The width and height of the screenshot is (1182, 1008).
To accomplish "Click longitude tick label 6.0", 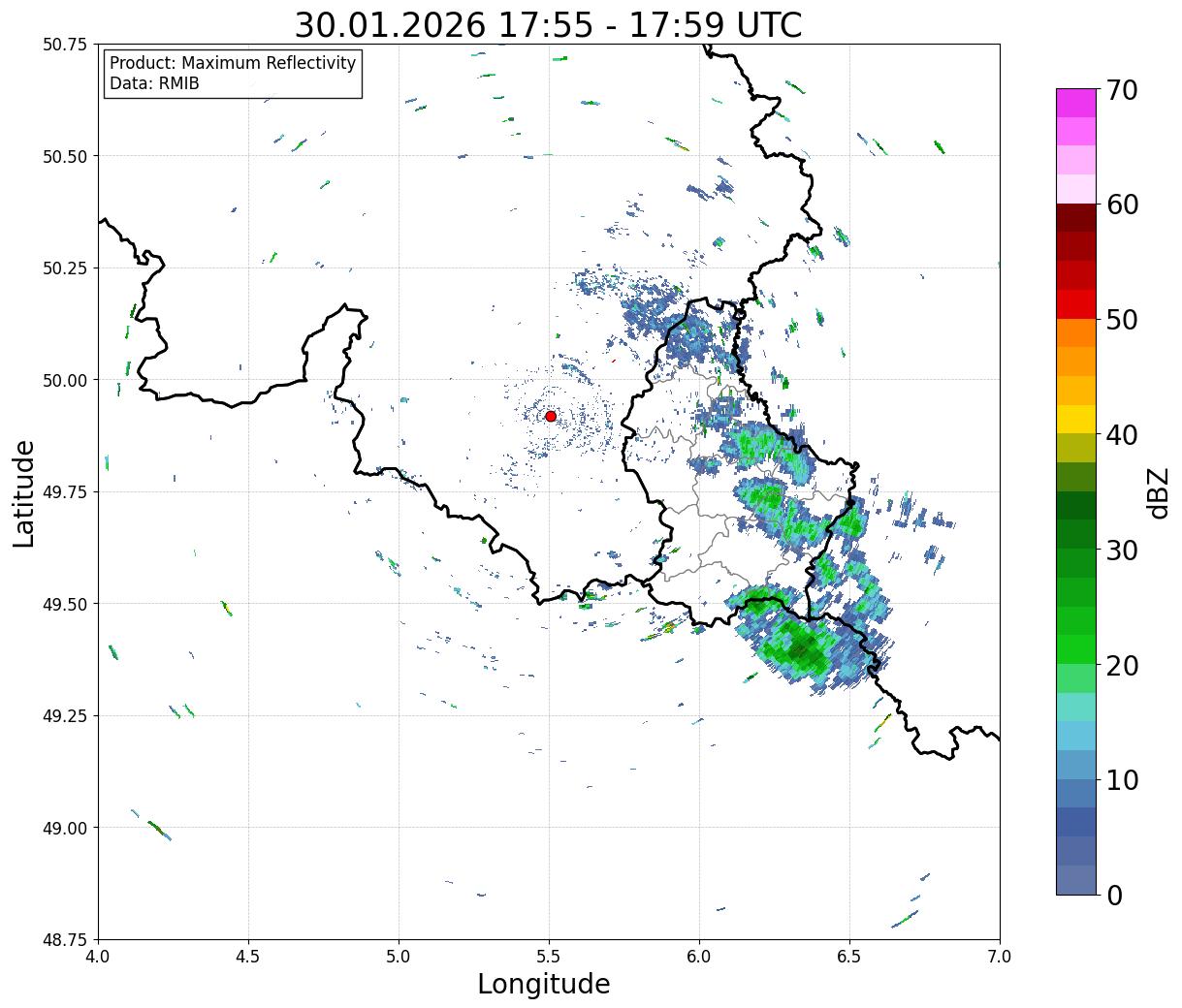I will pyautogui.click(x=699, y=957).
